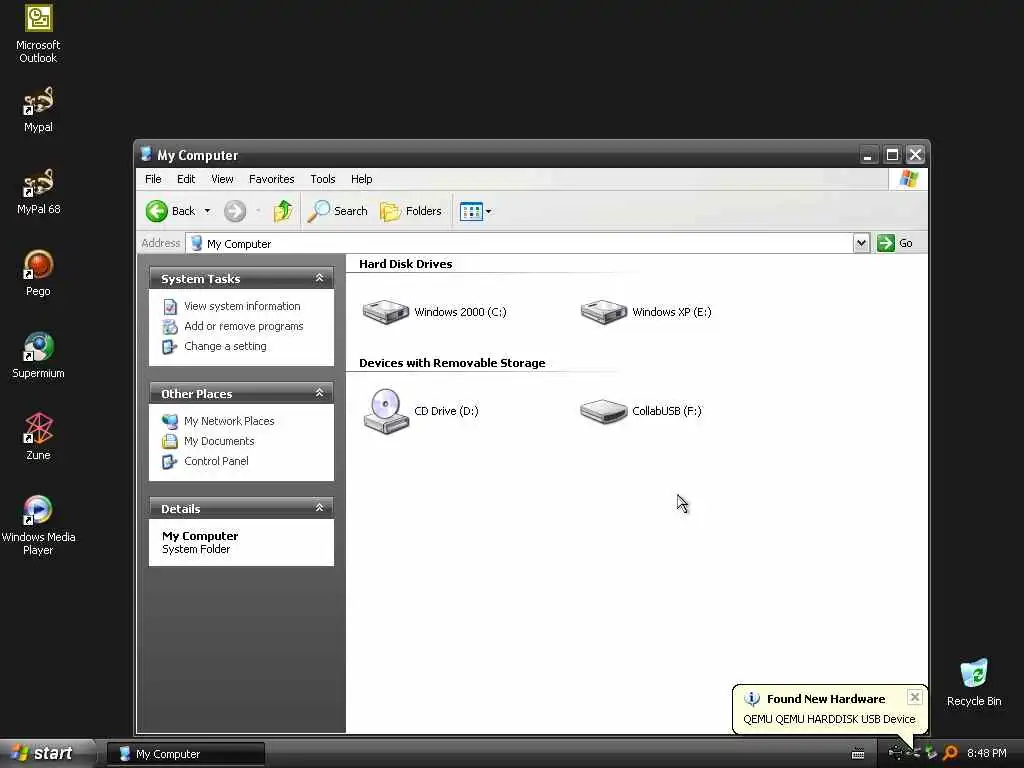The height and width of the screenshot is (768, 1024).
Task: Click the Windows flag logo in menu bar
Action: pyautogui.click(x=908, y=179)
